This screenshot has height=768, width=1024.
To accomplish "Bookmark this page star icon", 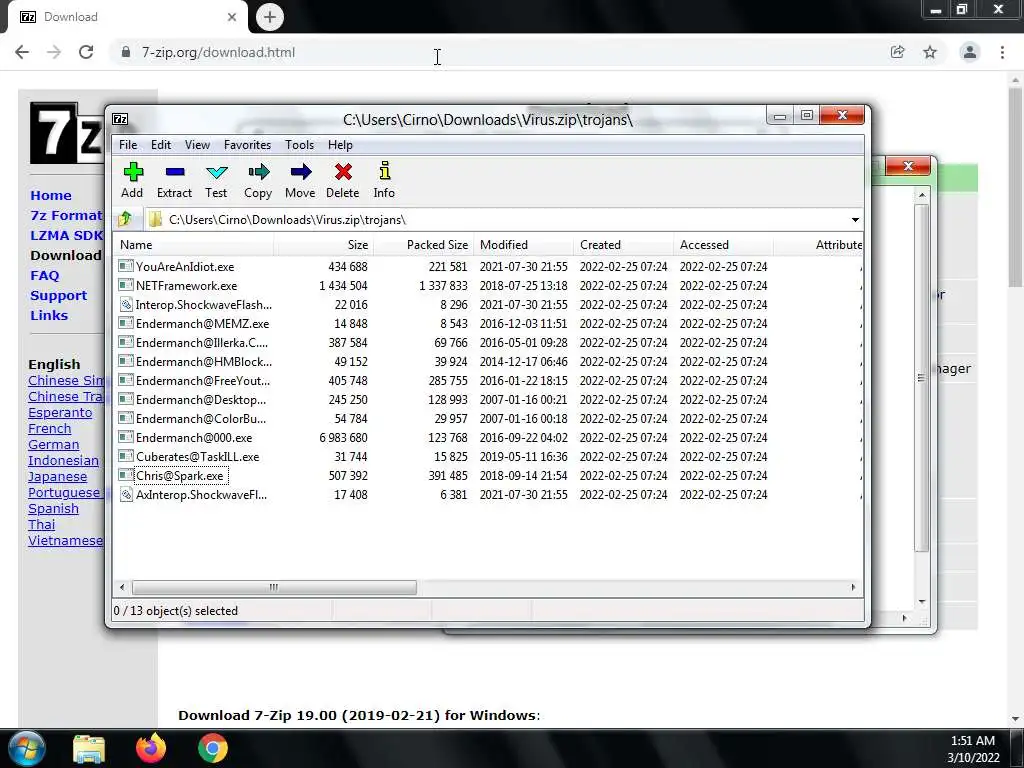I will click(x=930, y=52).
